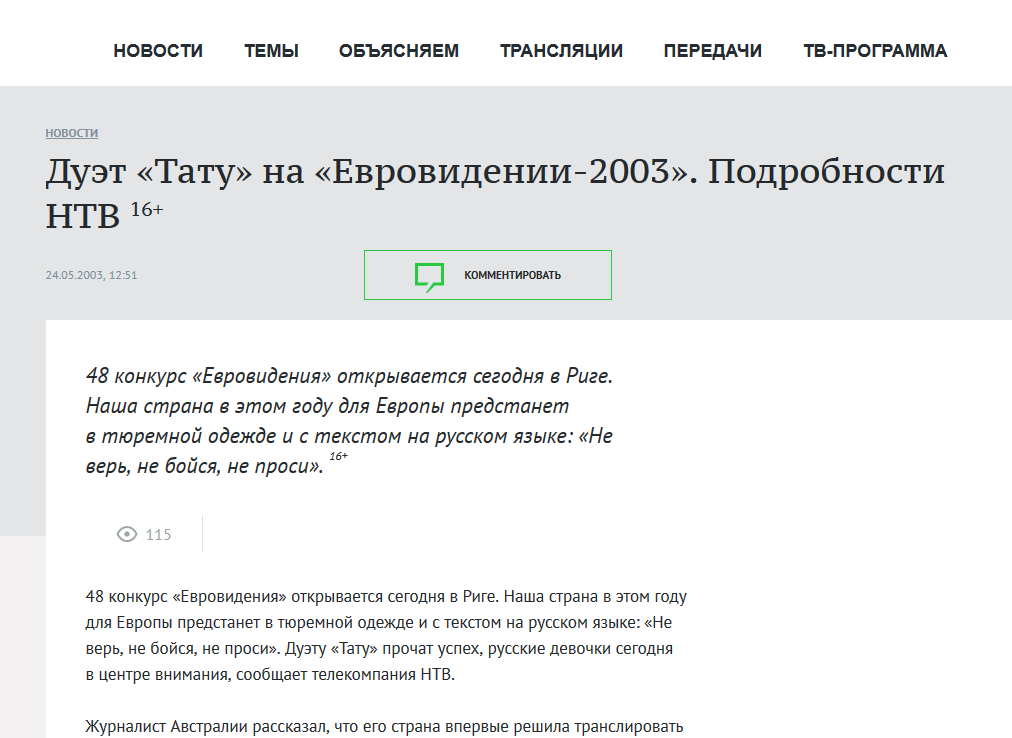Click the 16+ age rating beside НТВ in headline
The width and height of the screenshot is (1012, 738).
pos(147,209)
